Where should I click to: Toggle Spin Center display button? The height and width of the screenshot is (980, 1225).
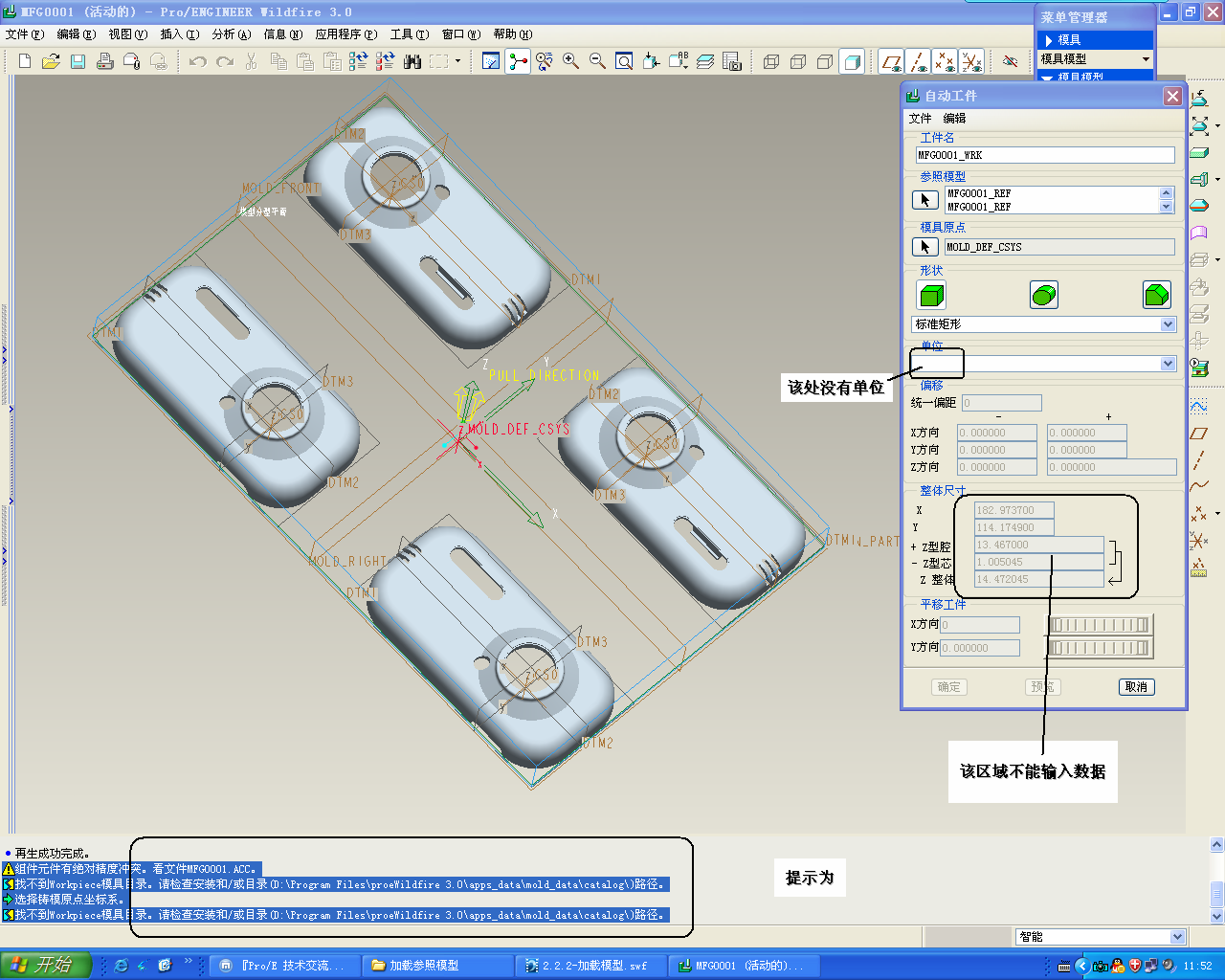(518, 61)
